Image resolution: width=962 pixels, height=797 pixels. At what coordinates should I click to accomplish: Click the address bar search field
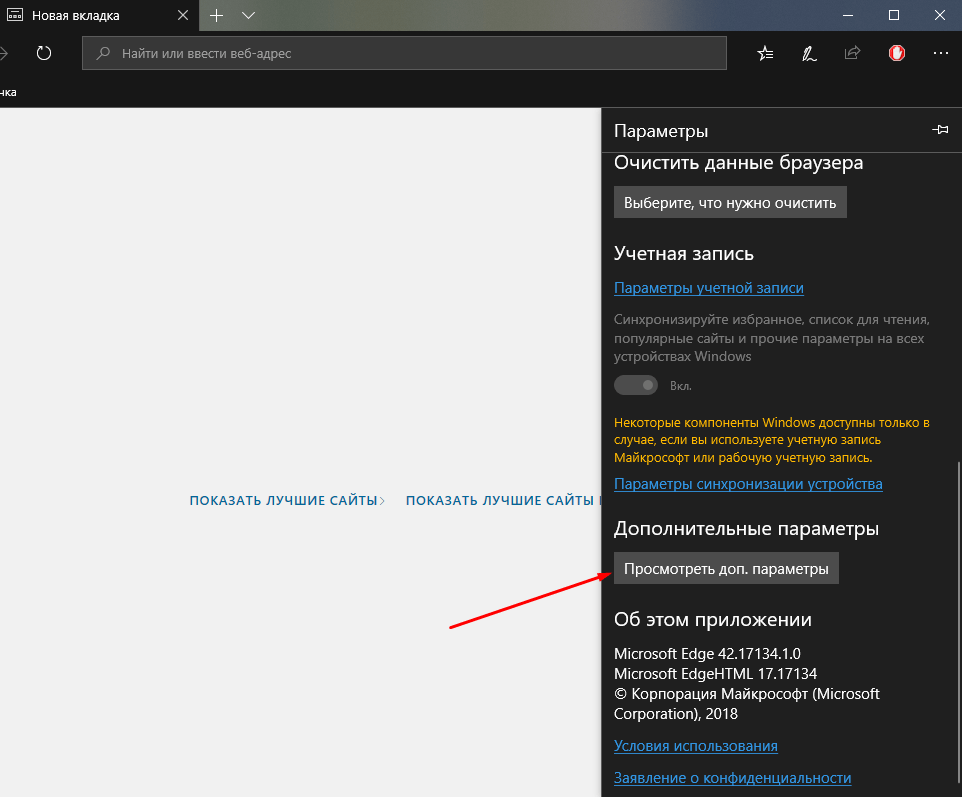(x=404, y=53)
